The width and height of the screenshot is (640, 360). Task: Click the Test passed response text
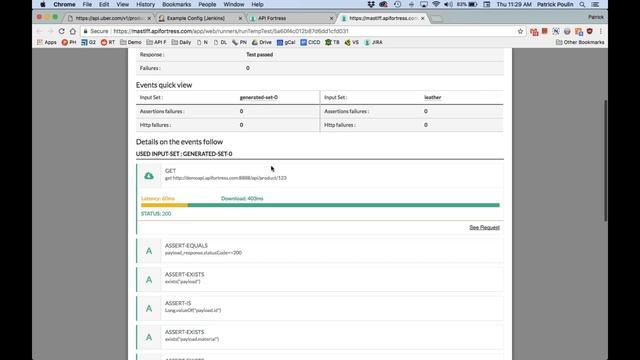pyautogui.click(x=259, y=54)
